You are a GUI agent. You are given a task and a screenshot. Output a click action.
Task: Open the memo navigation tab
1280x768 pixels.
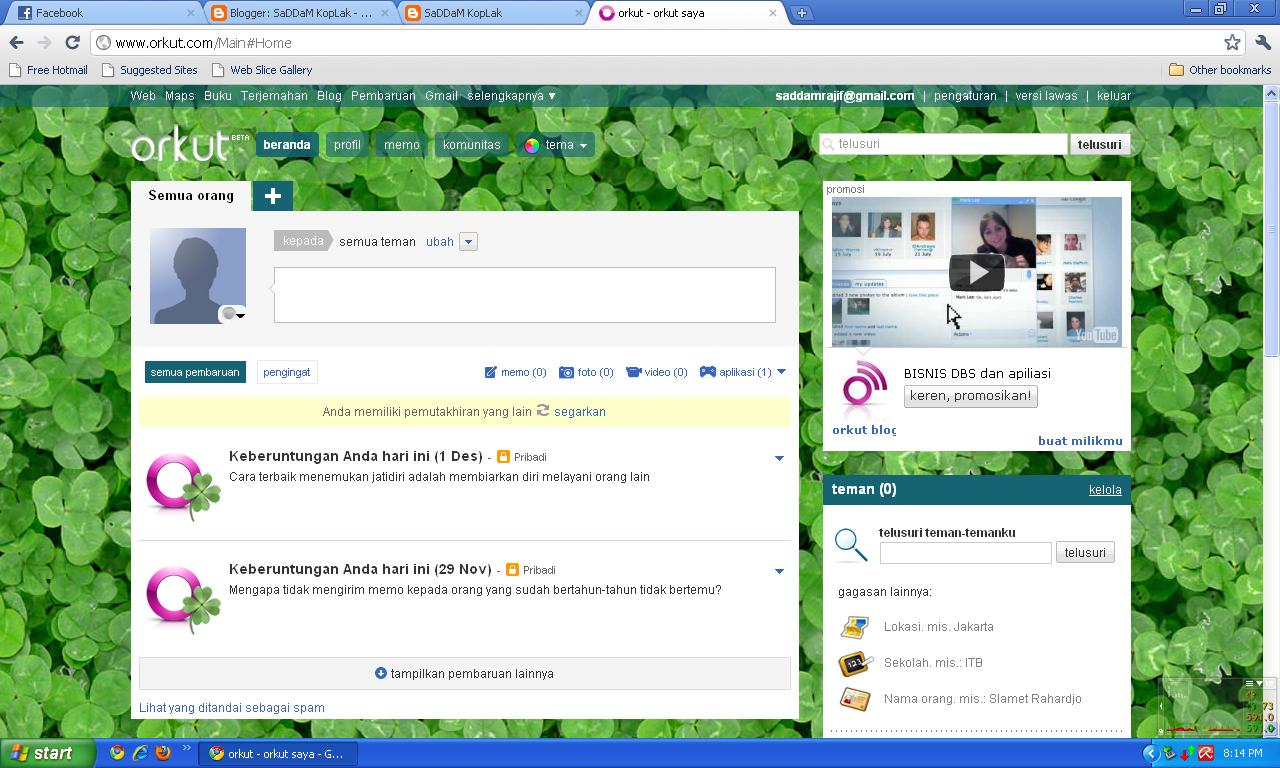402,145
